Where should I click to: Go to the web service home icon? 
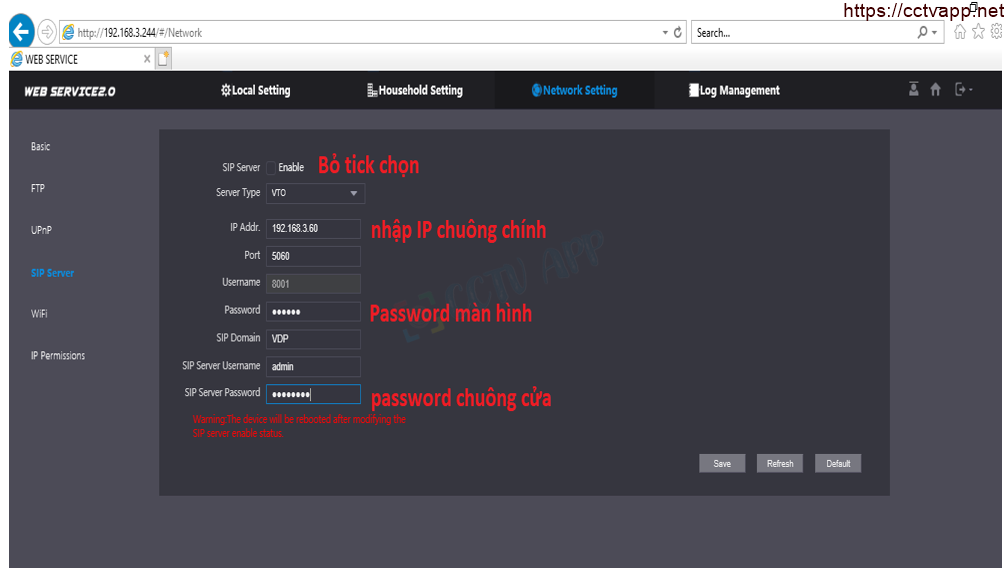pos(936,90)
